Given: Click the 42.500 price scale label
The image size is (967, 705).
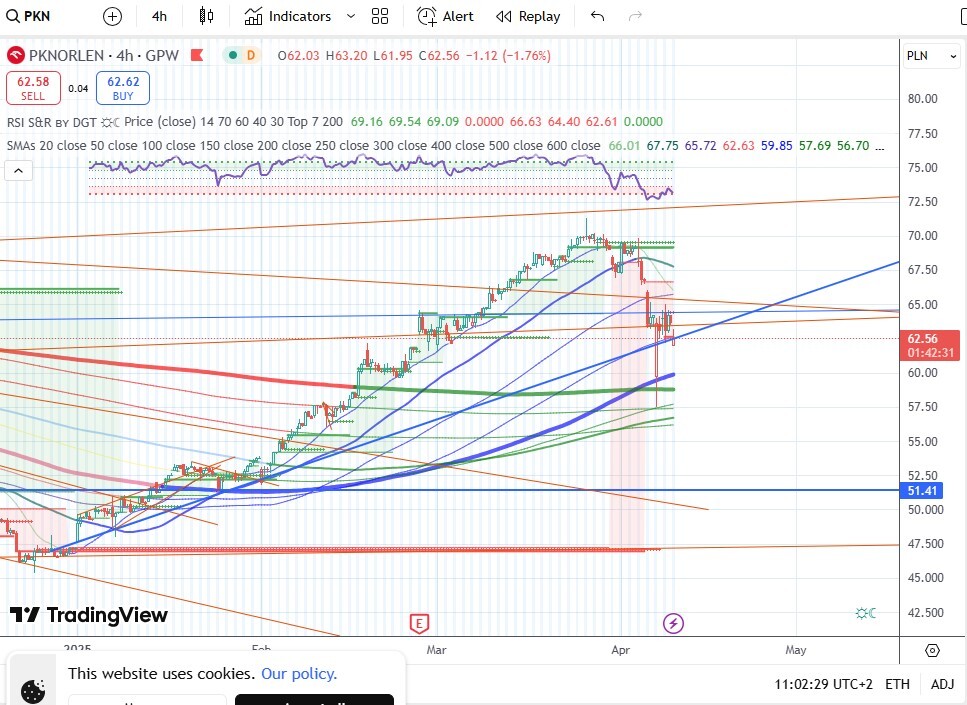Looking at the screenshot, I should click(x=926, y=612).
